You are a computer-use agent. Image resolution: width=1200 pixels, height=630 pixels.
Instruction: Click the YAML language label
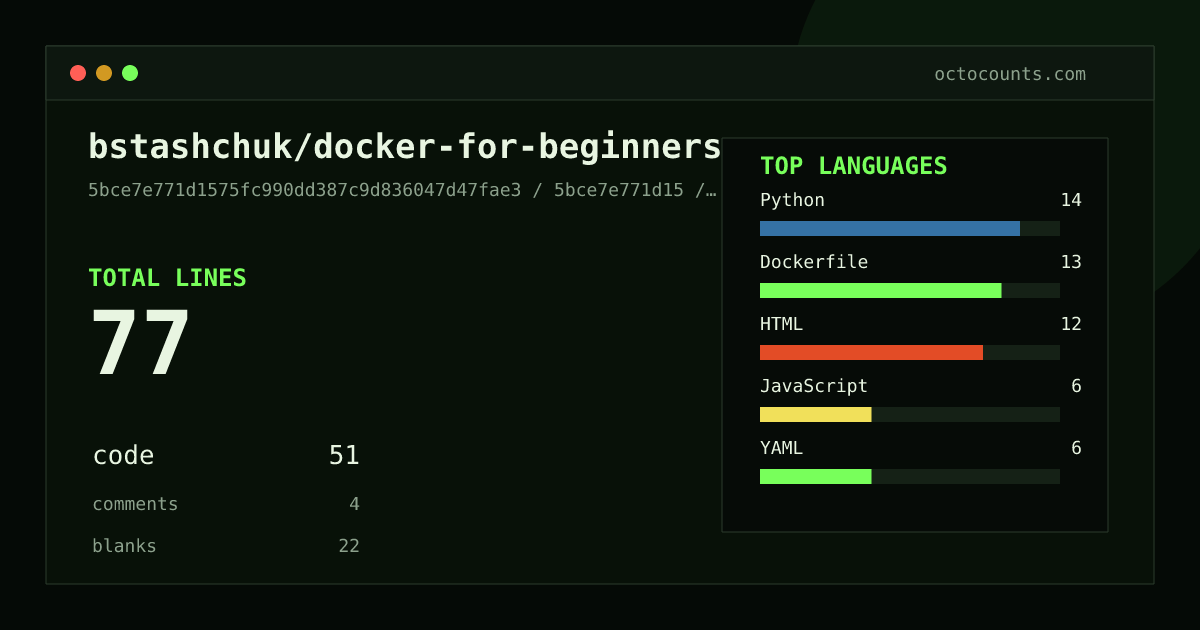(781, 448)
